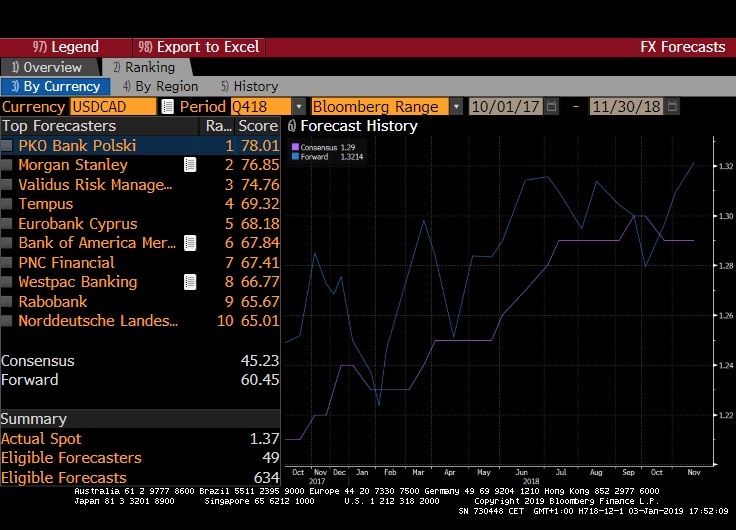The image size is (736, 530).
Task: Open the Legend button
Action: [66, 47]
